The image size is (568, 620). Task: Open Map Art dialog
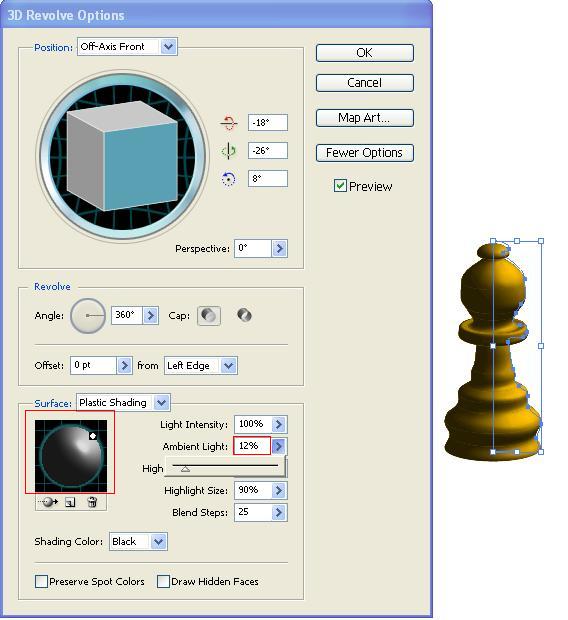365,118
